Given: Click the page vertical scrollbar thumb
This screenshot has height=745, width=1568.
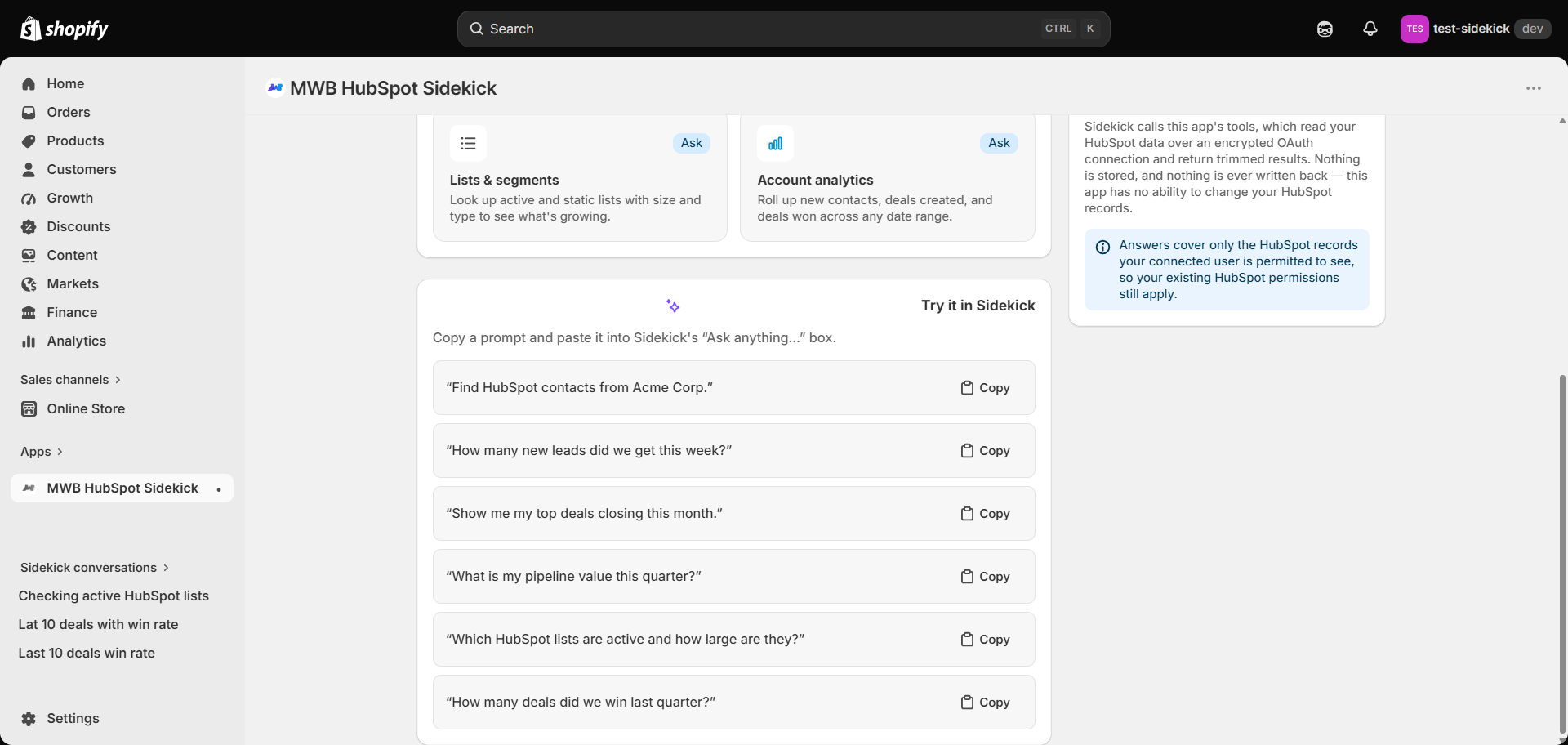Looking at the screenshot, I should (x=1562, y=555).
